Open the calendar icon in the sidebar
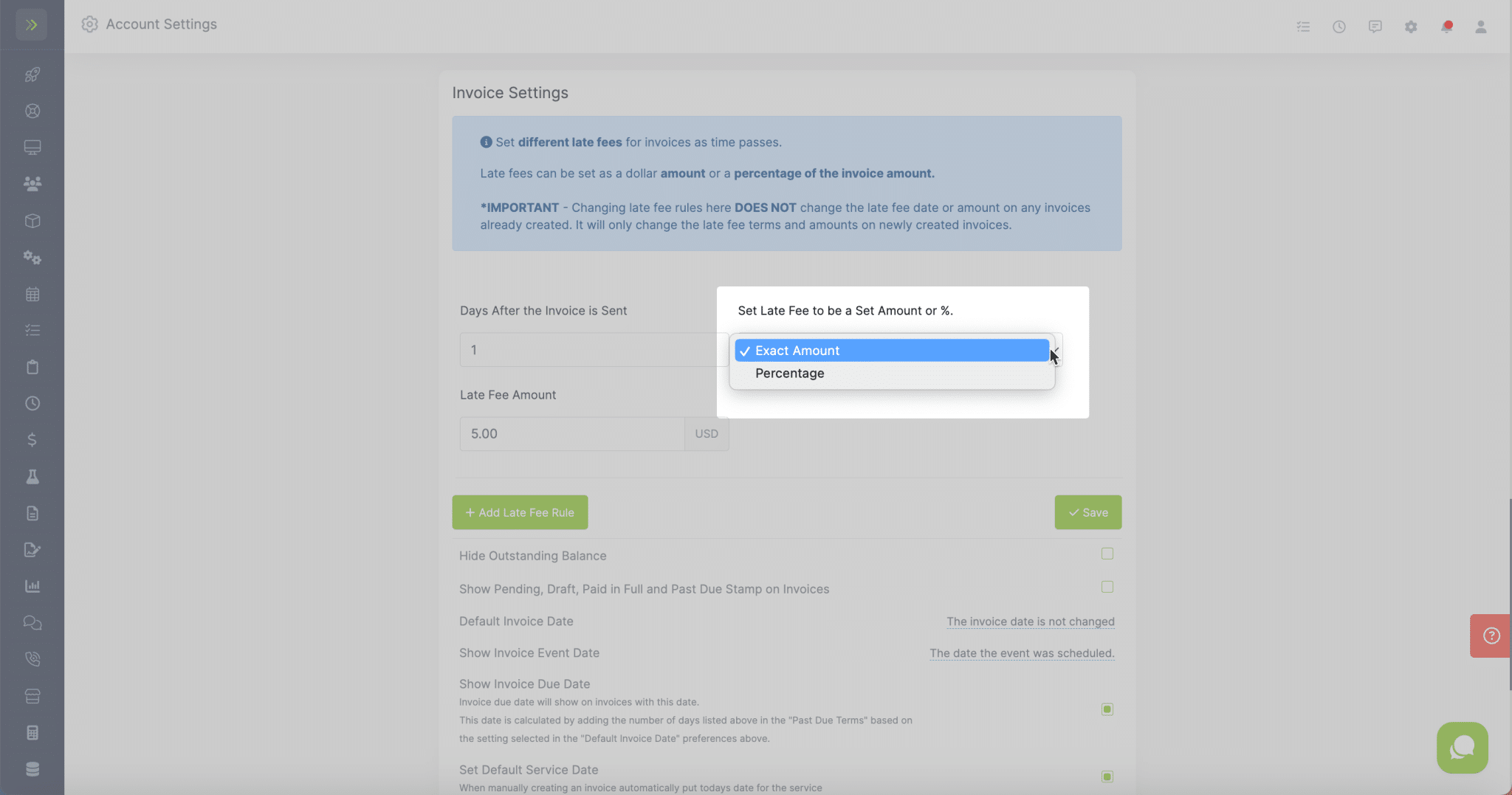The width and height of the screenshot is (1512, 795). click(x=32, y=295)
